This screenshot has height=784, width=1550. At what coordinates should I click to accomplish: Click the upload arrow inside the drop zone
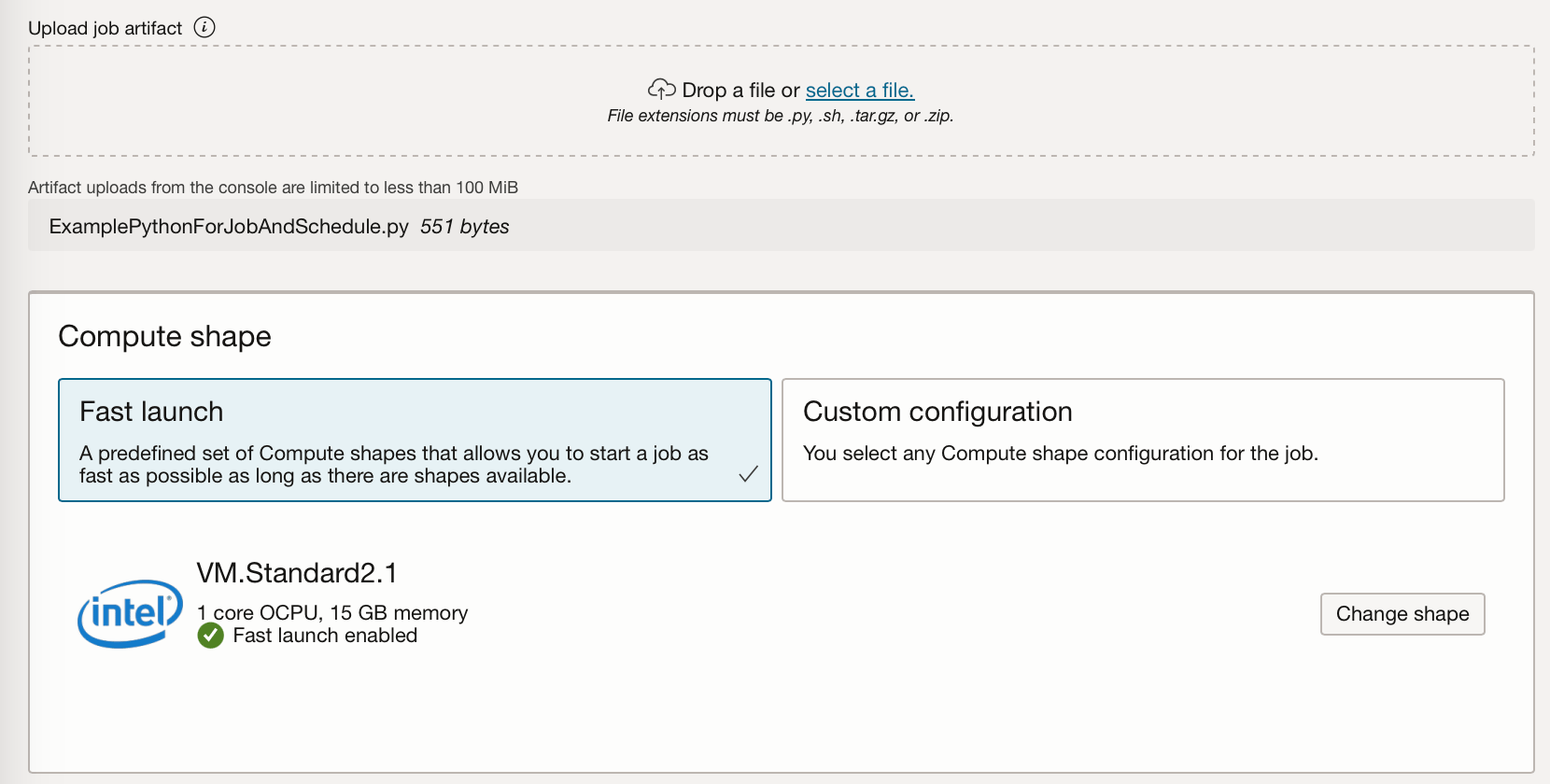click(662, 89)
